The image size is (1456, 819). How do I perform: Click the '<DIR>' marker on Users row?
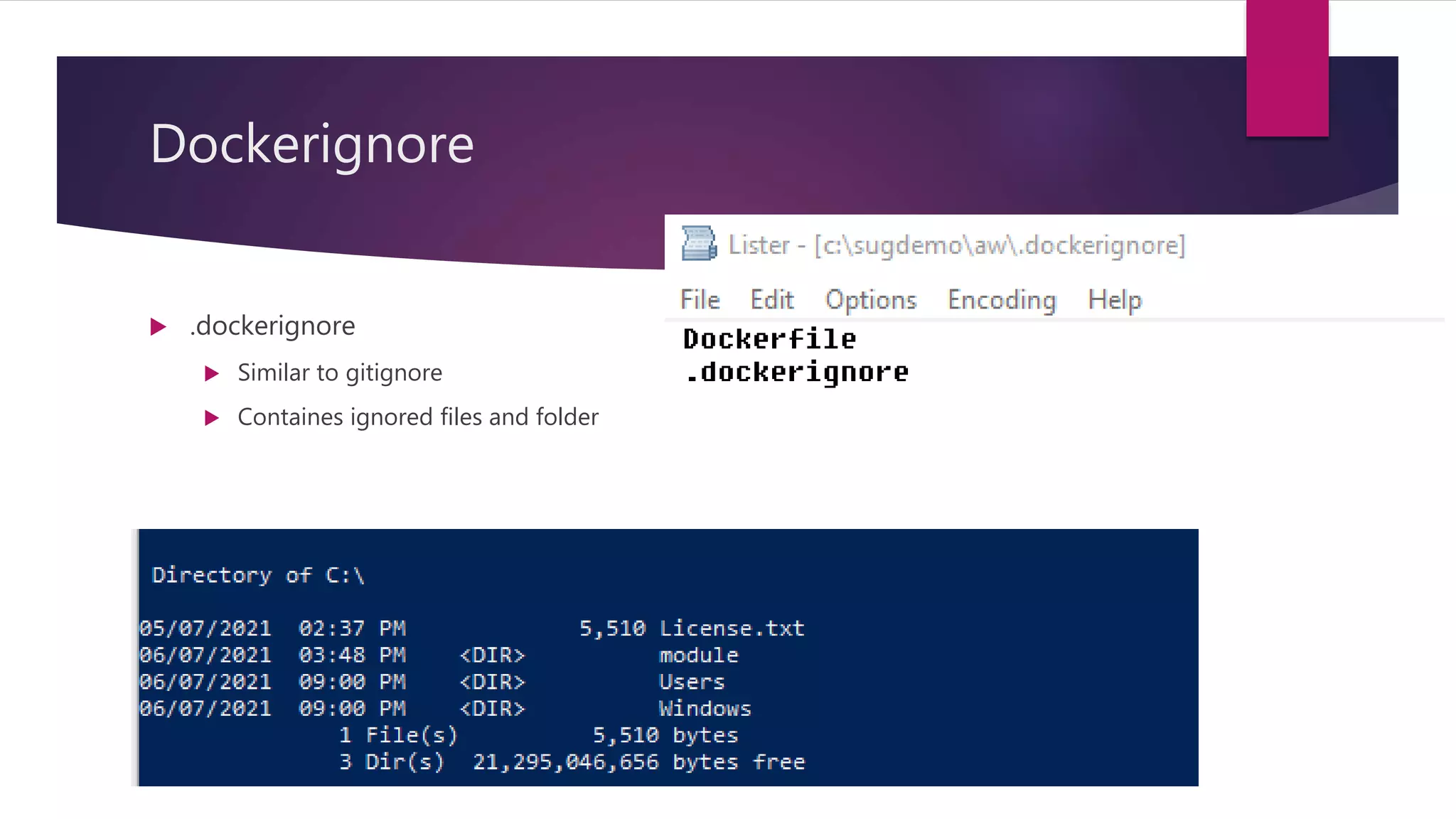pyautogui.click(x=492, y=682)
